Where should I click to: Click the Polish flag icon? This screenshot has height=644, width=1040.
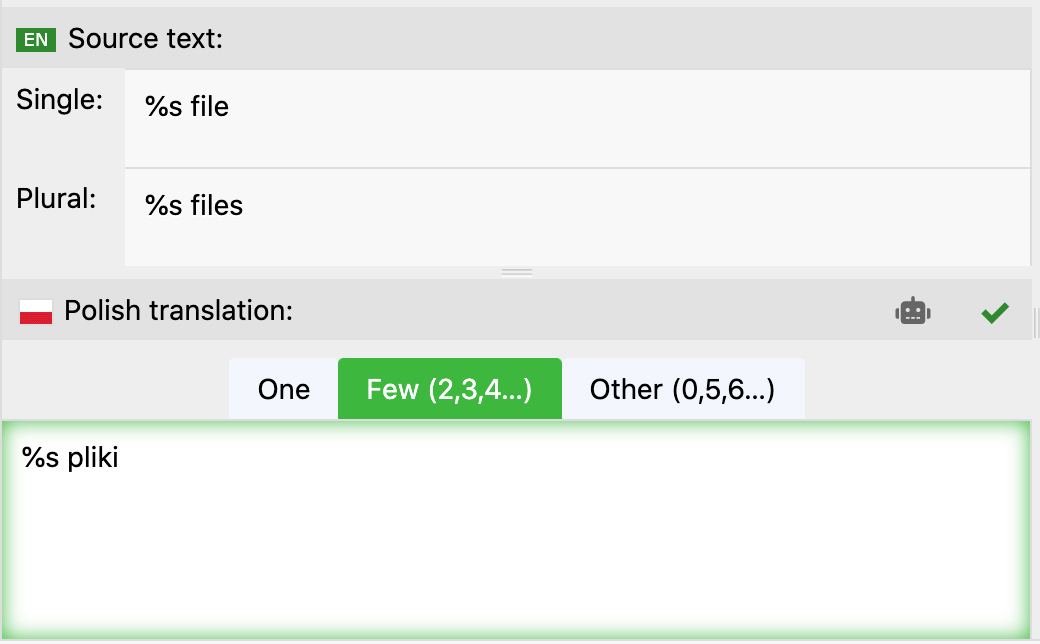(36, 311)
